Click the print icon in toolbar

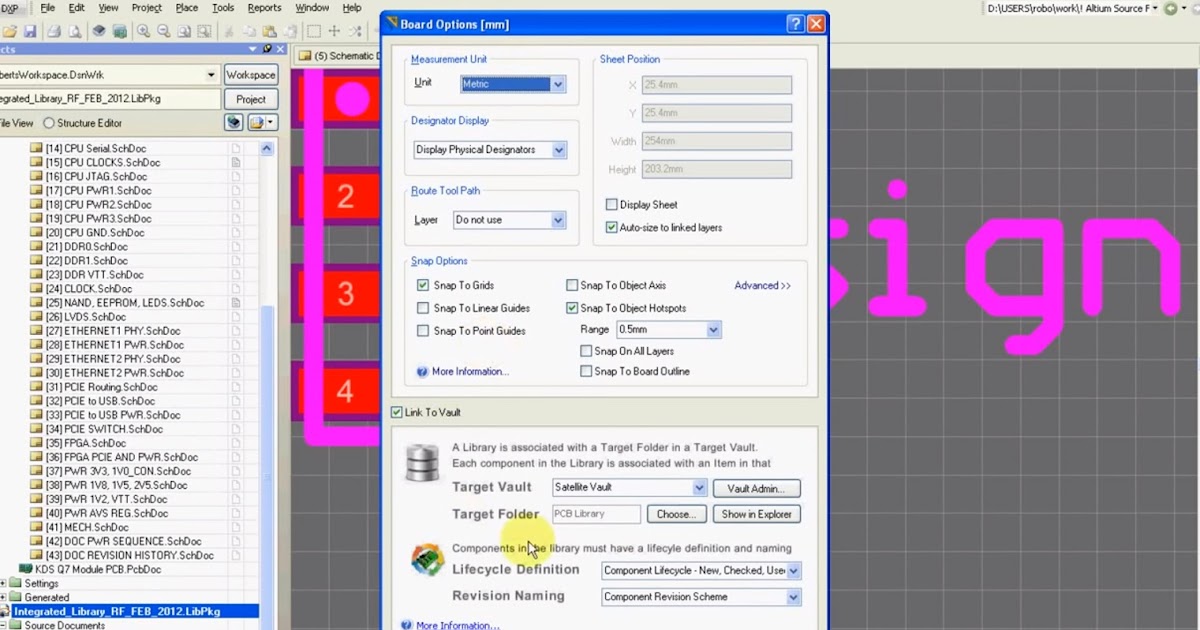(x=54, y=31)
